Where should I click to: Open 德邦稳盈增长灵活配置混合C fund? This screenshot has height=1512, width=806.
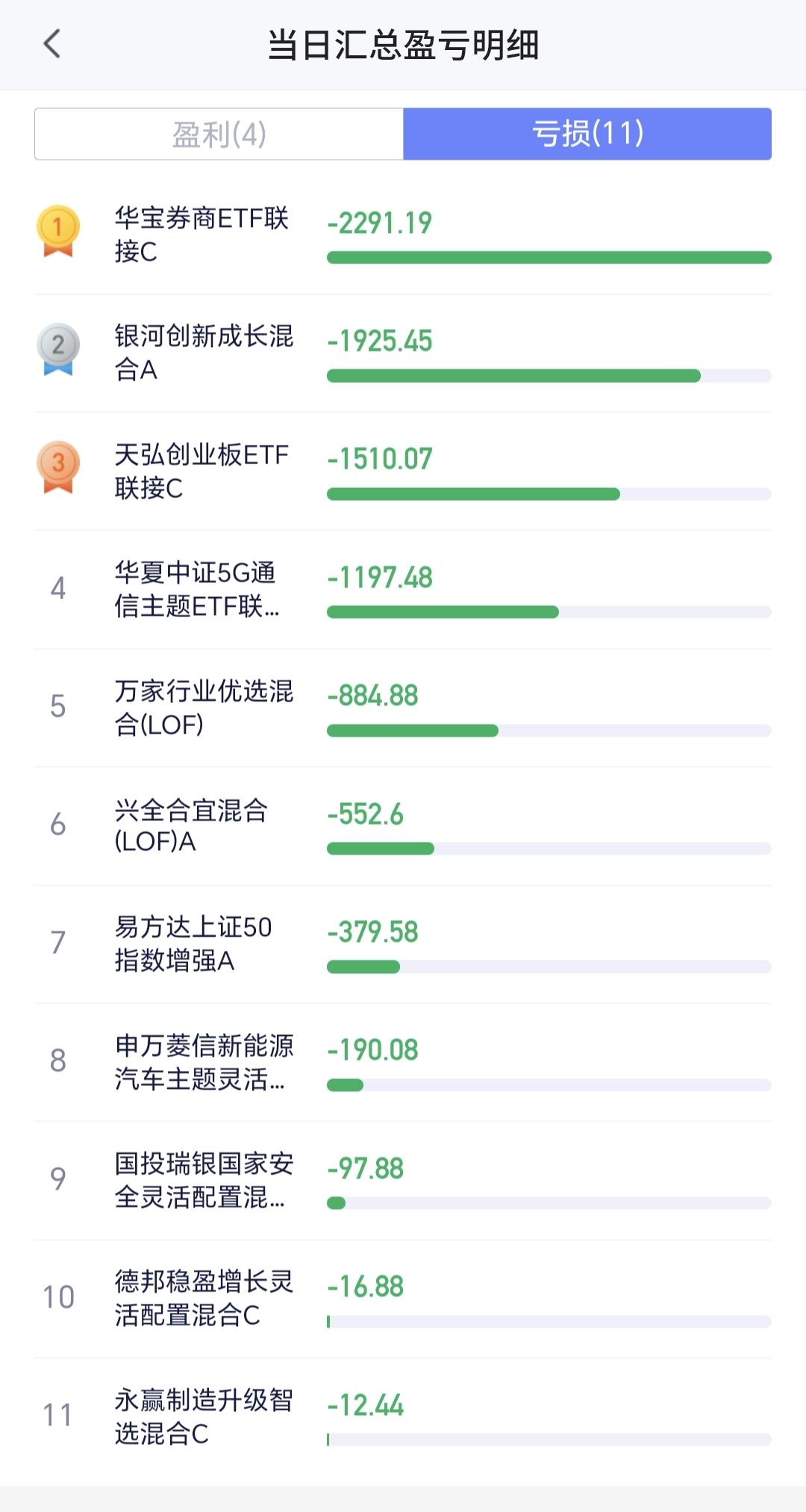click(x=203, y=1298)
